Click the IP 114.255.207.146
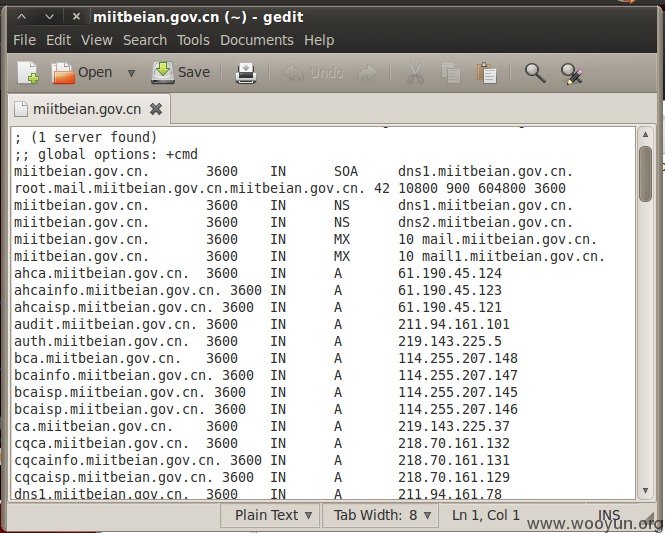 coord(458,409)
